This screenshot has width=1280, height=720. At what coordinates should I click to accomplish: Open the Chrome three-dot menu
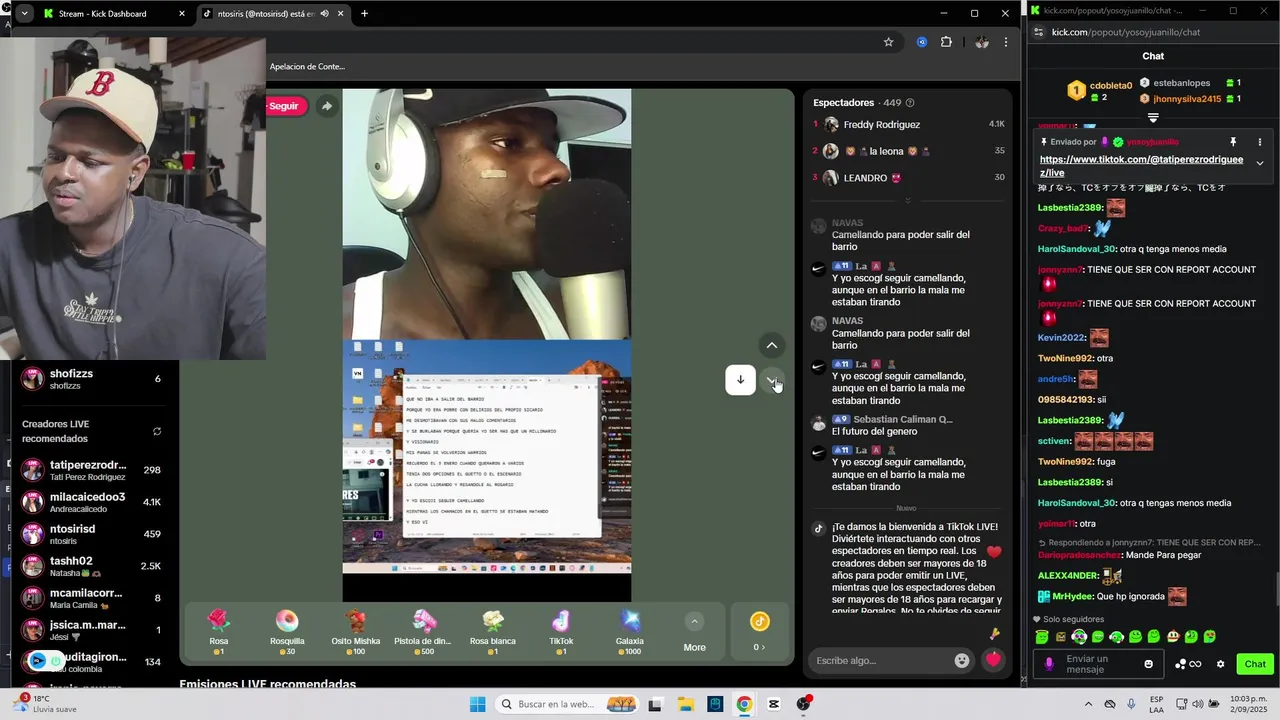pyautogui.click(x=1006, y=42)
